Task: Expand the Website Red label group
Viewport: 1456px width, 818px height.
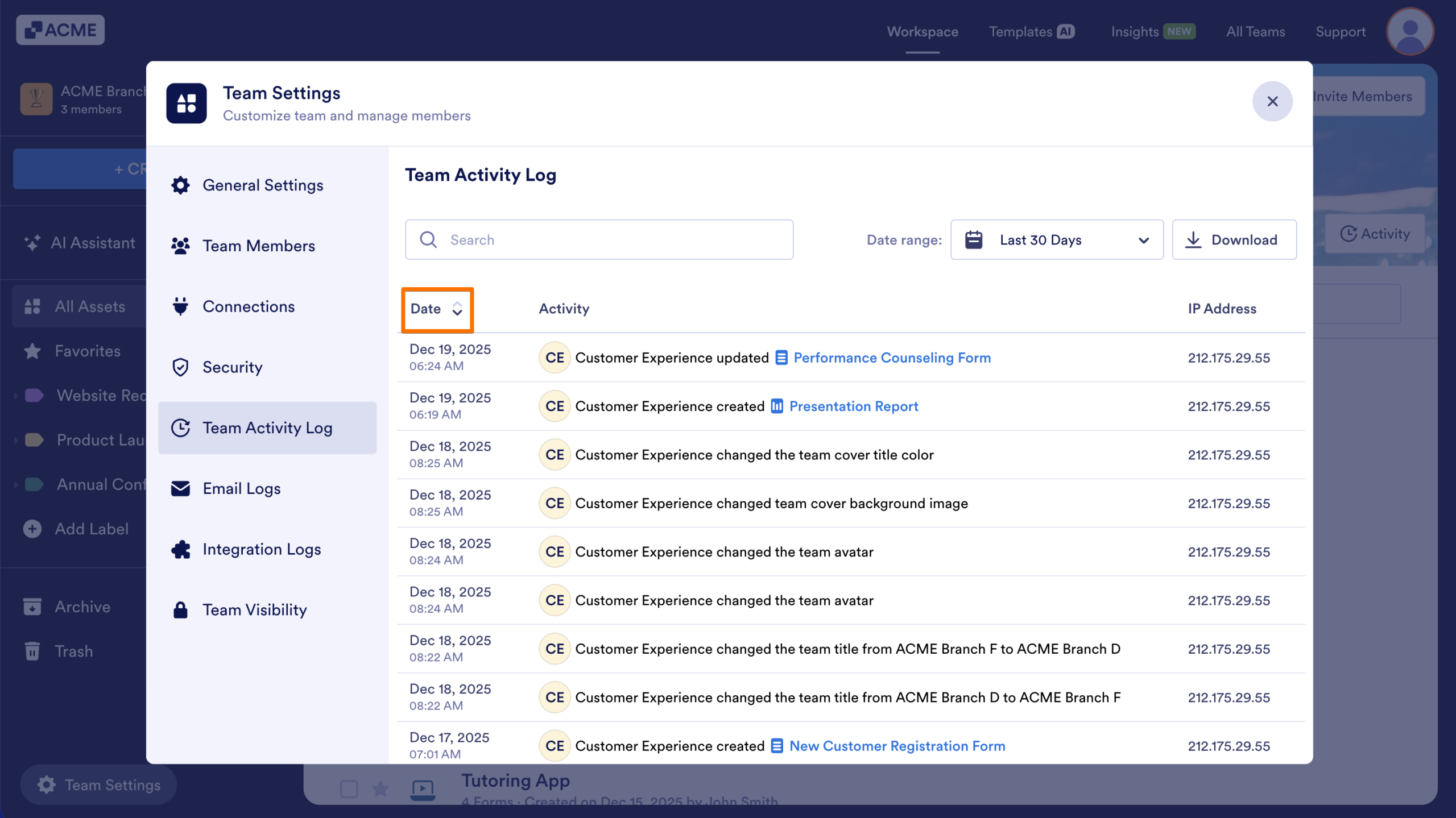Action: [x=15, y=395]
